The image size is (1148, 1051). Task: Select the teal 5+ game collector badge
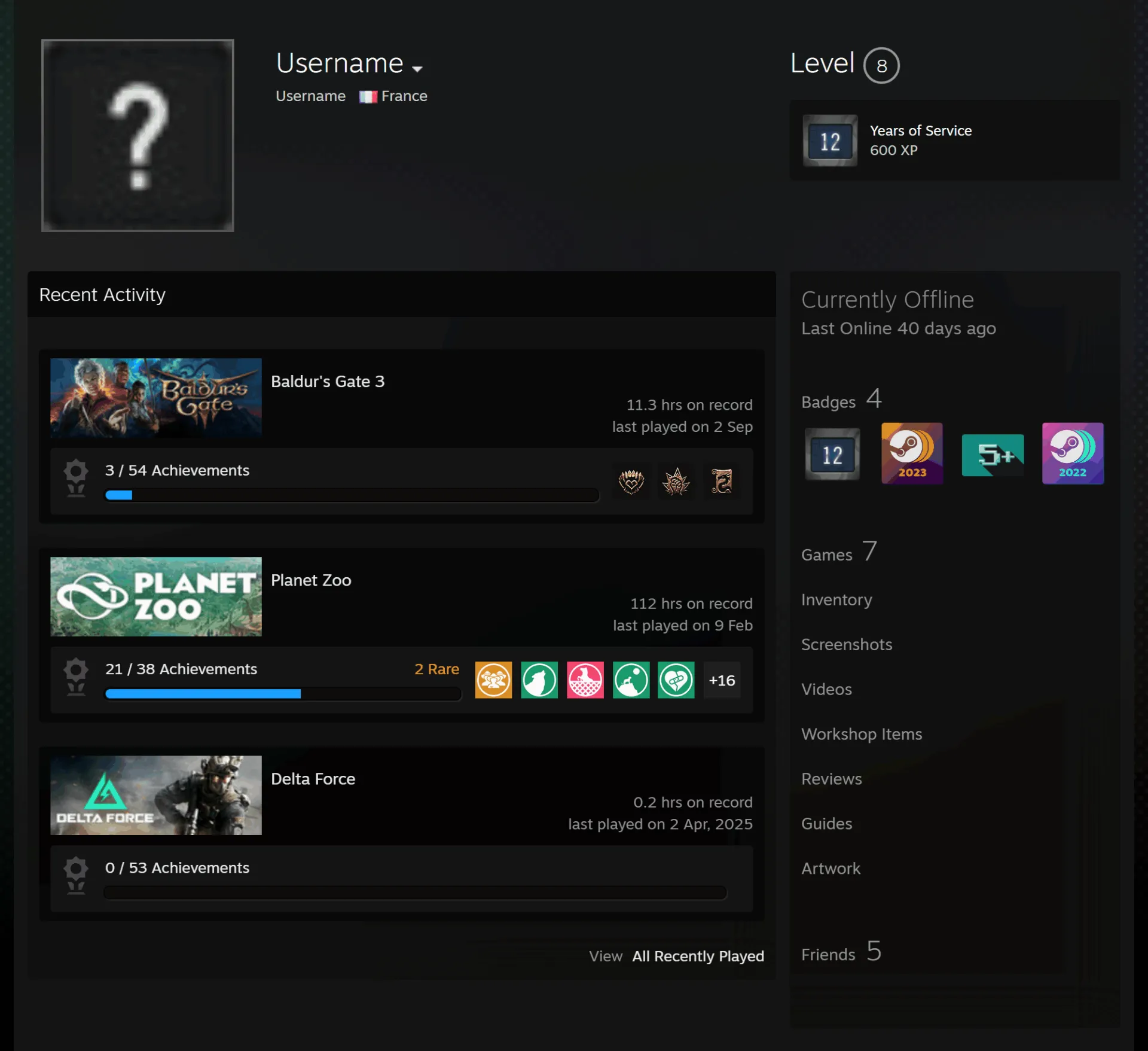tap(993, 455)
